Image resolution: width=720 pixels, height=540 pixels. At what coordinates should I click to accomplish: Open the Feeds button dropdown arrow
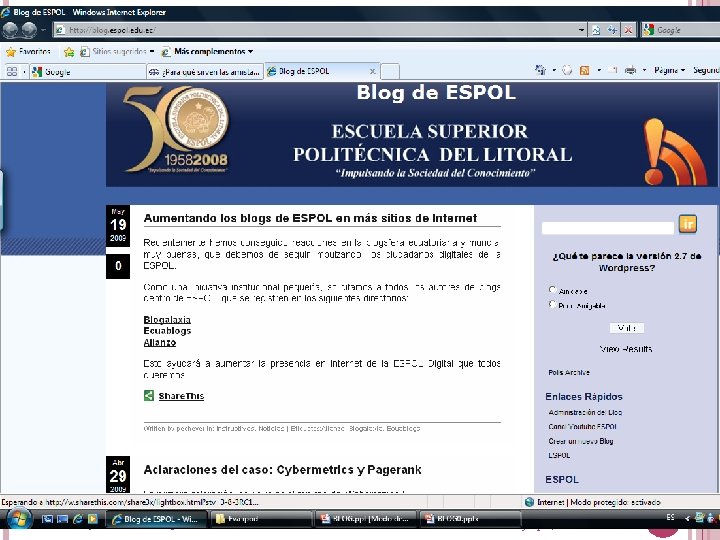coord(599,70)
